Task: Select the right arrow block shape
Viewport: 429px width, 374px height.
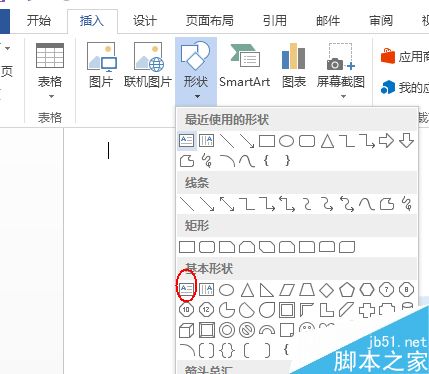Action: (387, 141)
